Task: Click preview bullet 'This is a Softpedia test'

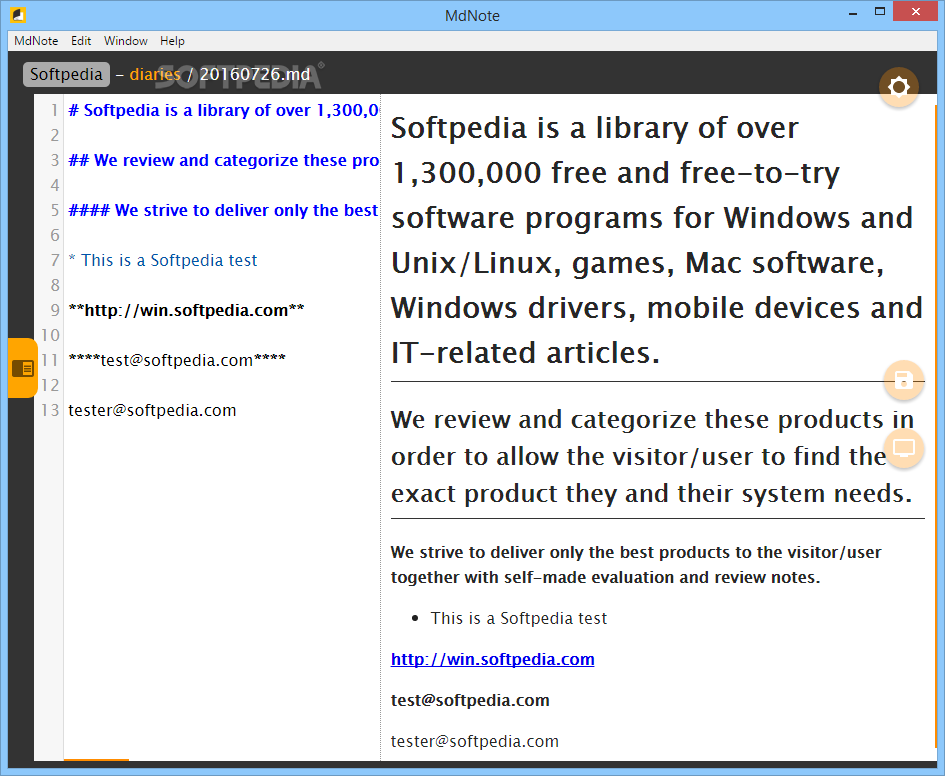Action: click(x=518, y=618)
